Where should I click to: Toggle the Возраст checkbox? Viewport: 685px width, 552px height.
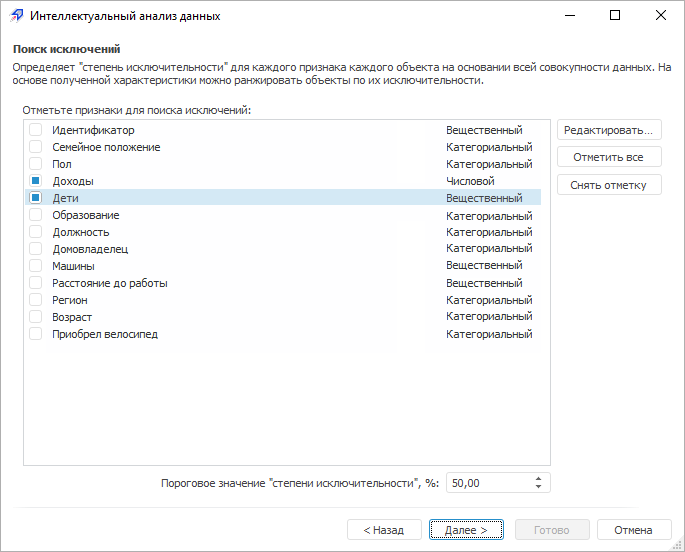[x=36, y=317]
